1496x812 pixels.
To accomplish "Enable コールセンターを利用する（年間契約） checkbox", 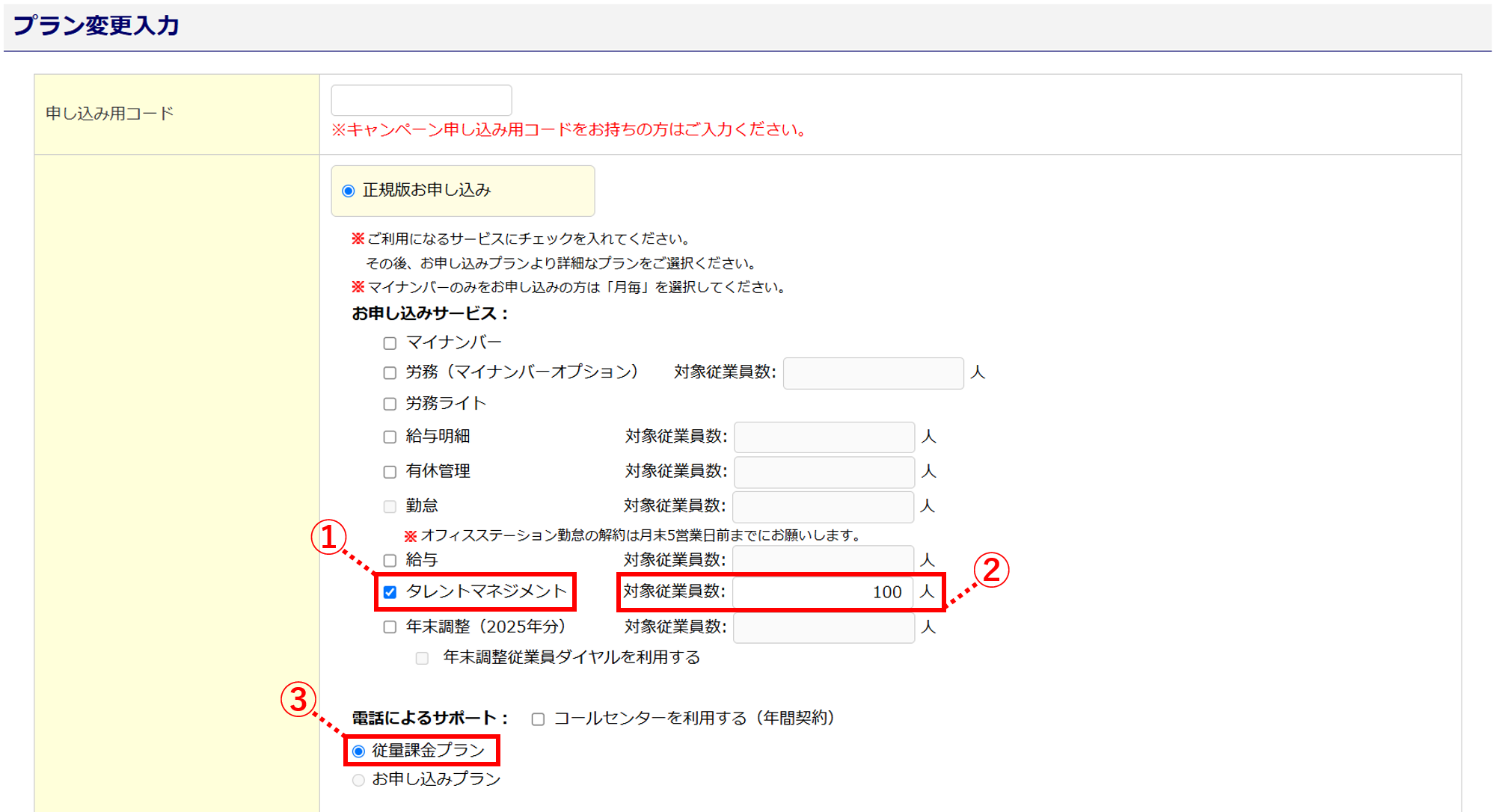I will pos(538,719).
